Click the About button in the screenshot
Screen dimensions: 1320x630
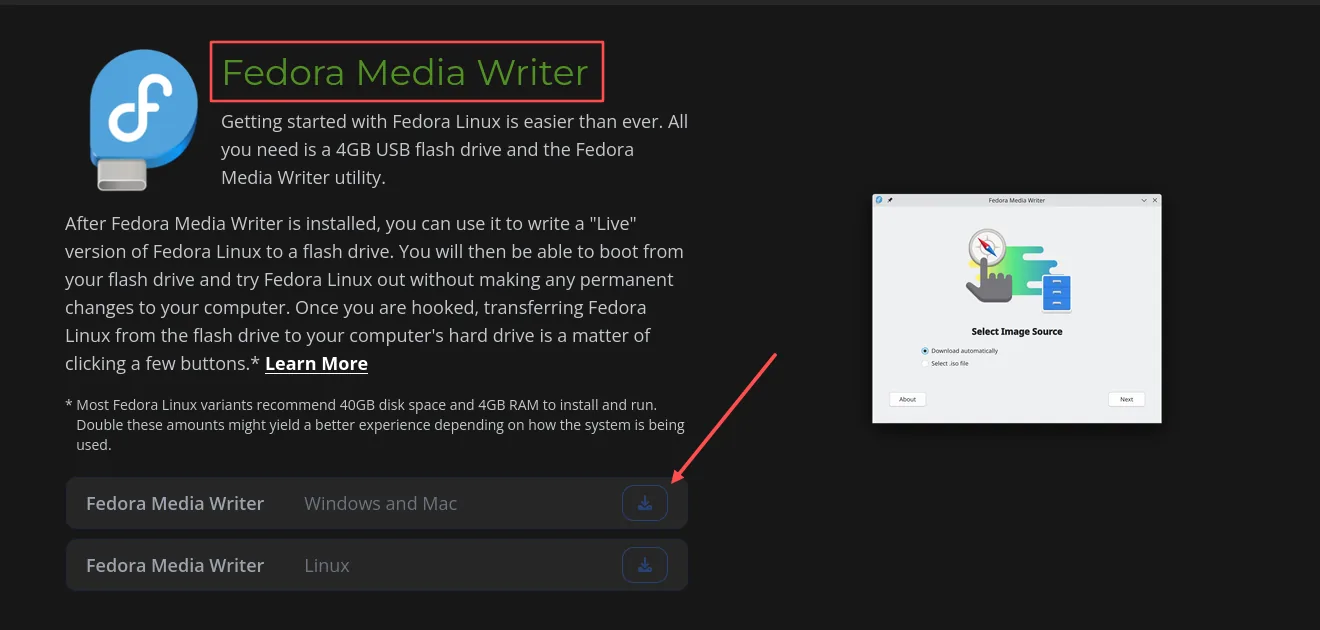907,399
